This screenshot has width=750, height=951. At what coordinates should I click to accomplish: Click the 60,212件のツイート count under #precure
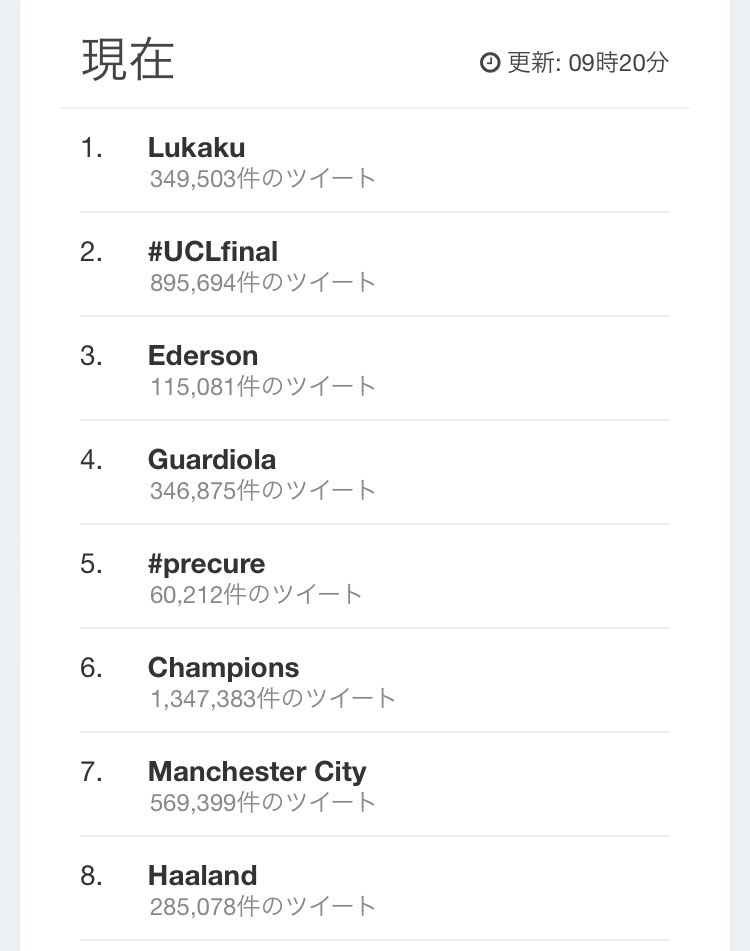point(256,594)
